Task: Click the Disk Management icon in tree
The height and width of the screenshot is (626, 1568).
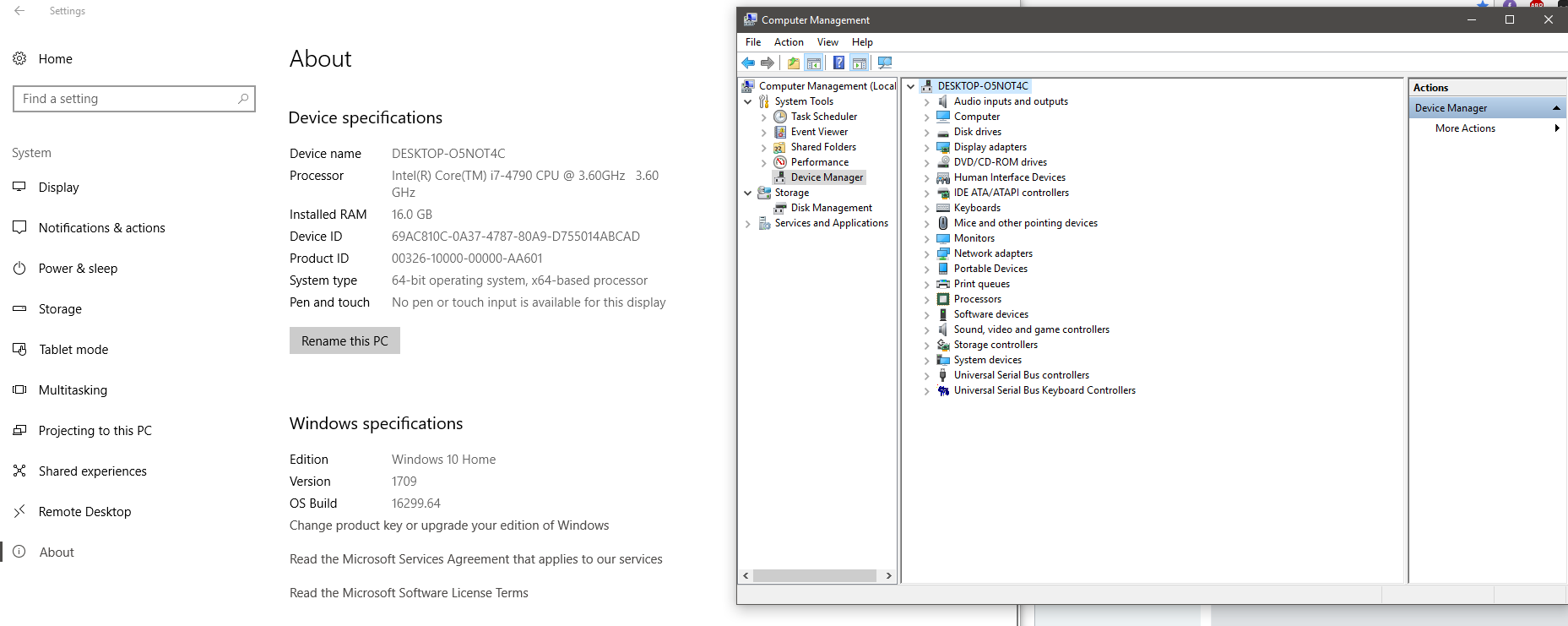Action: (780, 208)
